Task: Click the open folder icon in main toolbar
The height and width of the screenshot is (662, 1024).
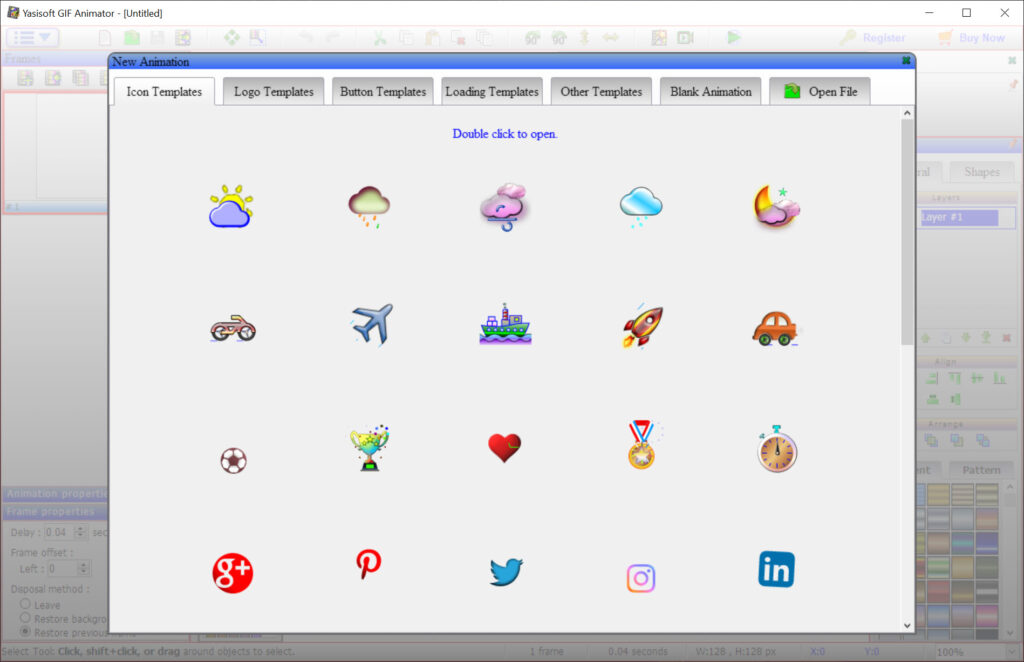Action: pos(132,38)
